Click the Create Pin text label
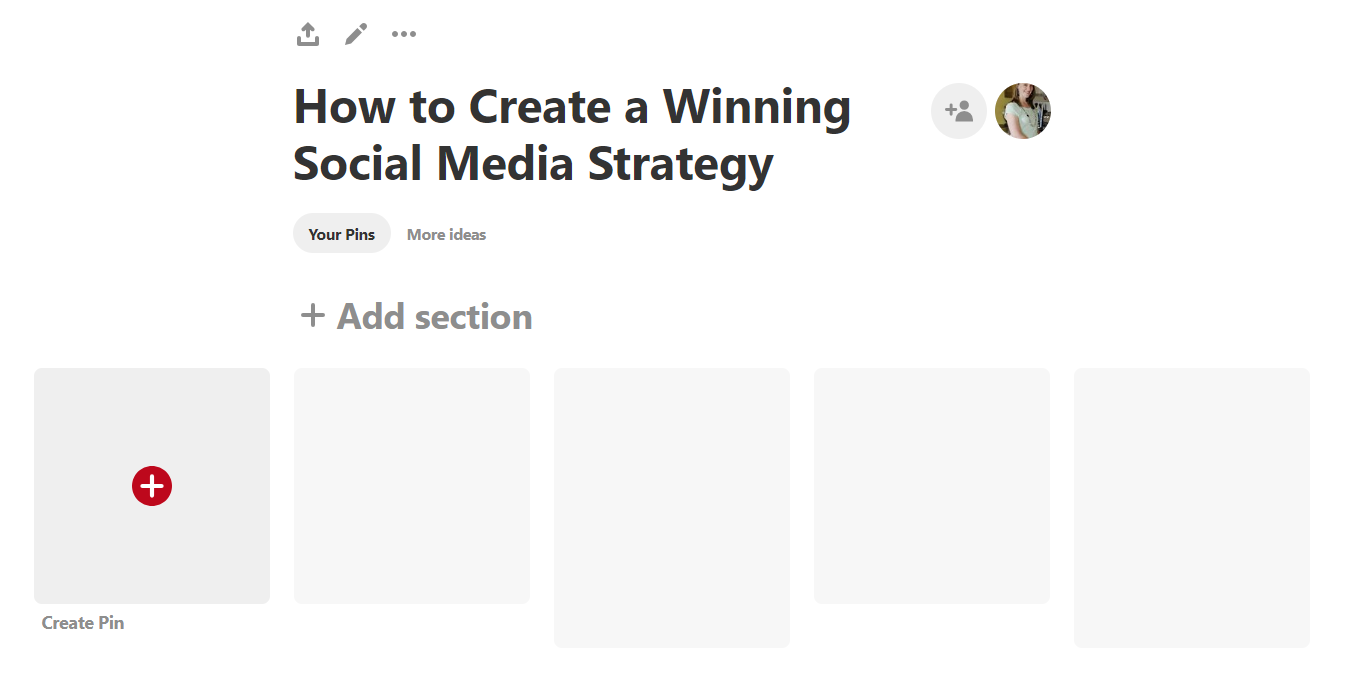1347x678 pixels. coord(83,622)
